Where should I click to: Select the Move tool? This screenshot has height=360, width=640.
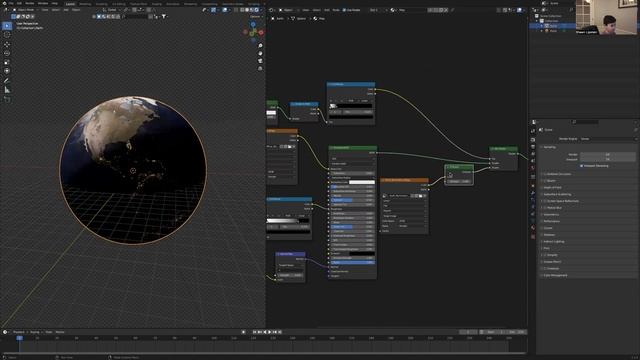pyautogui.click(x=7, y=44)
